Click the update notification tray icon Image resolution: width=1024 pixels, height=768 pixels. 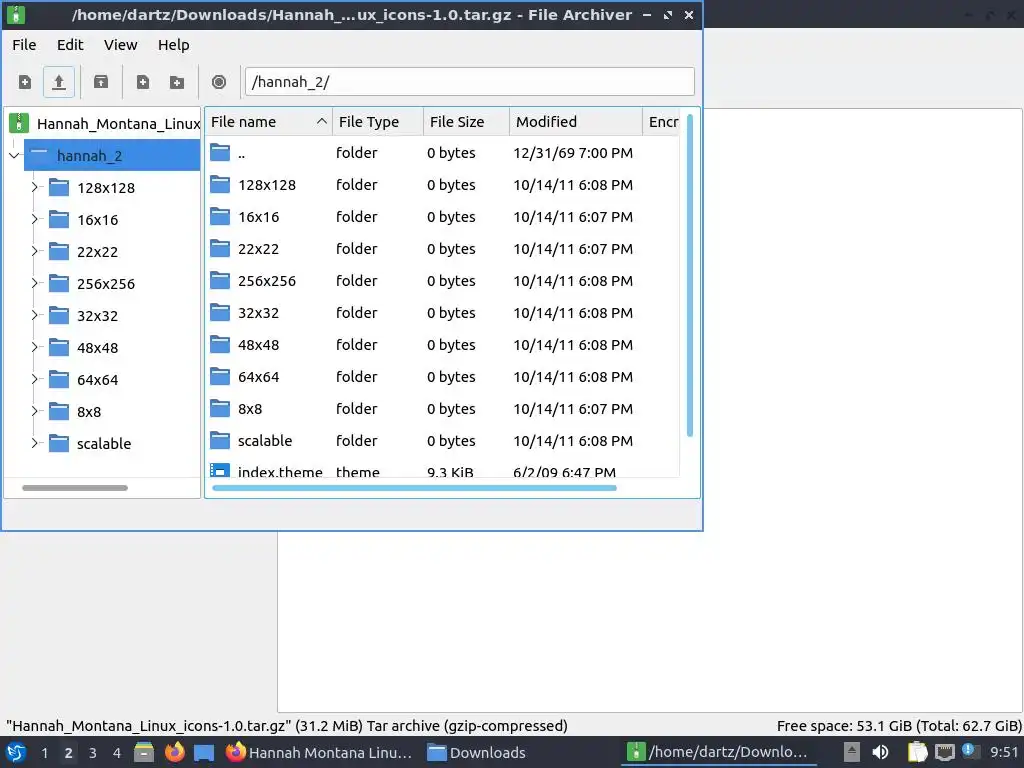(x=969, y=751)
